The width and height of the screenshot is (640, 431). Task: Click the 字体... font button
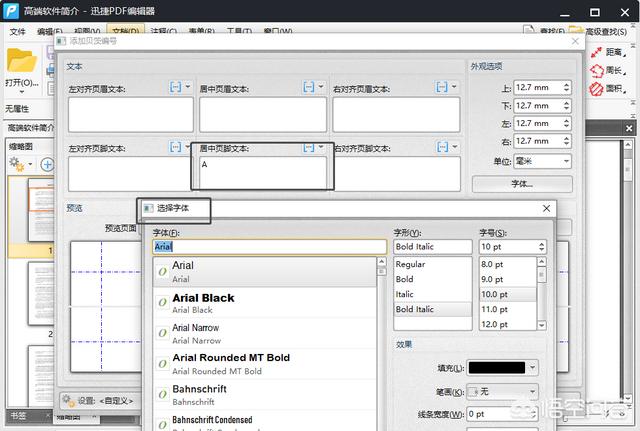click(x=522, y=184)
